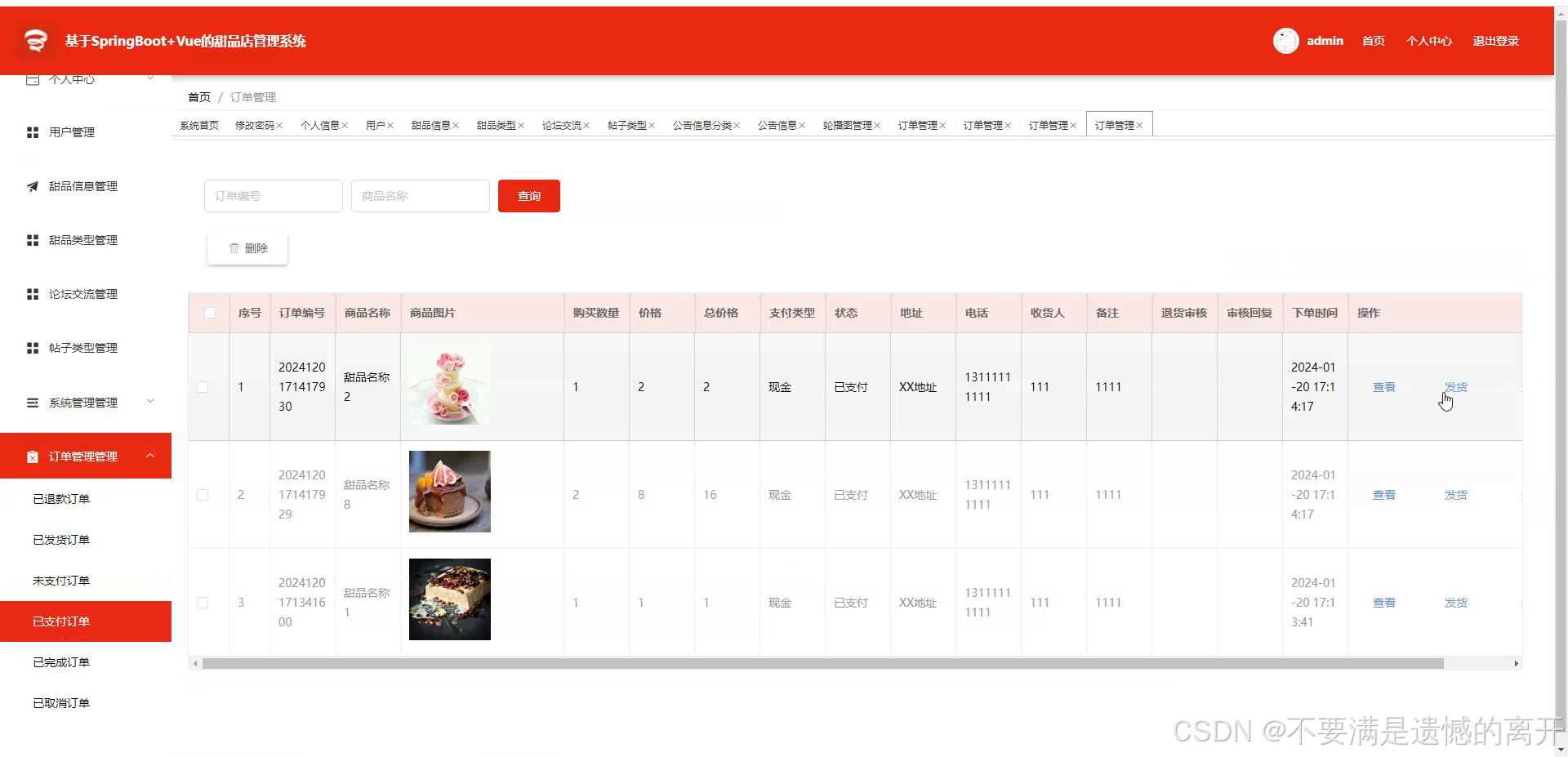Switch to the 公告信息 tab
The image size is (1568, 757).
(777, 125)
